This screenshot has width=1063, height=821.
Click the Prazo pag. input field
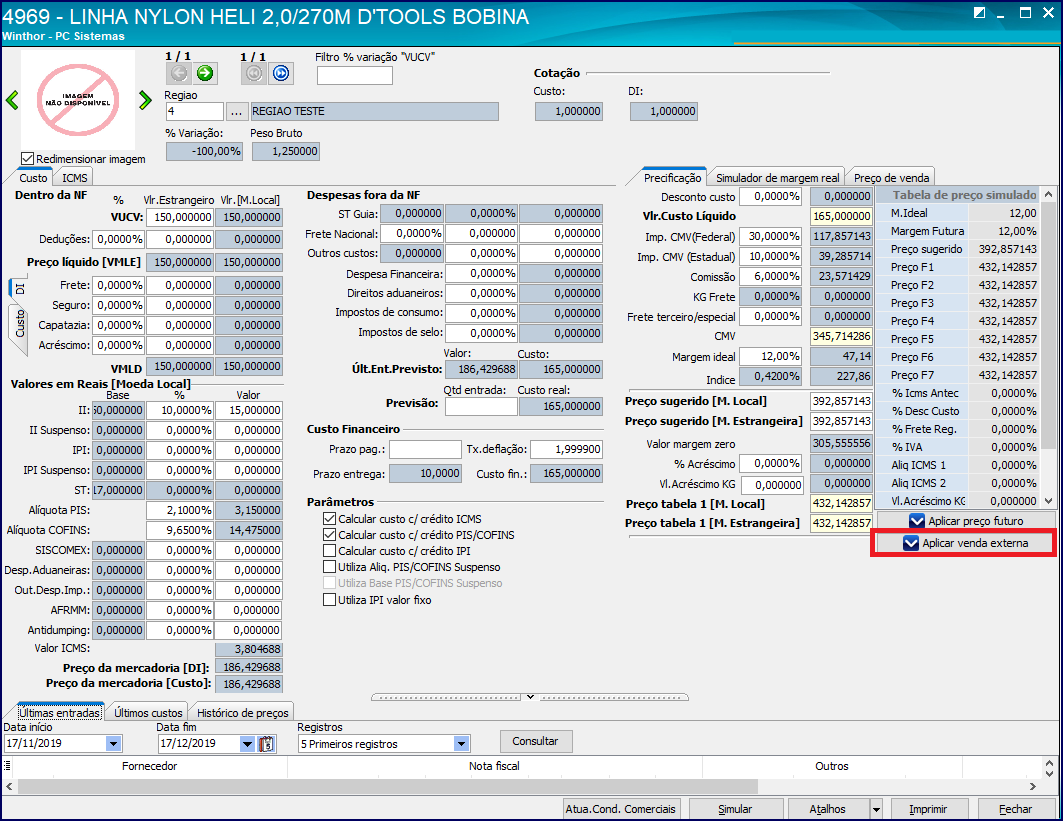point(425,449)
